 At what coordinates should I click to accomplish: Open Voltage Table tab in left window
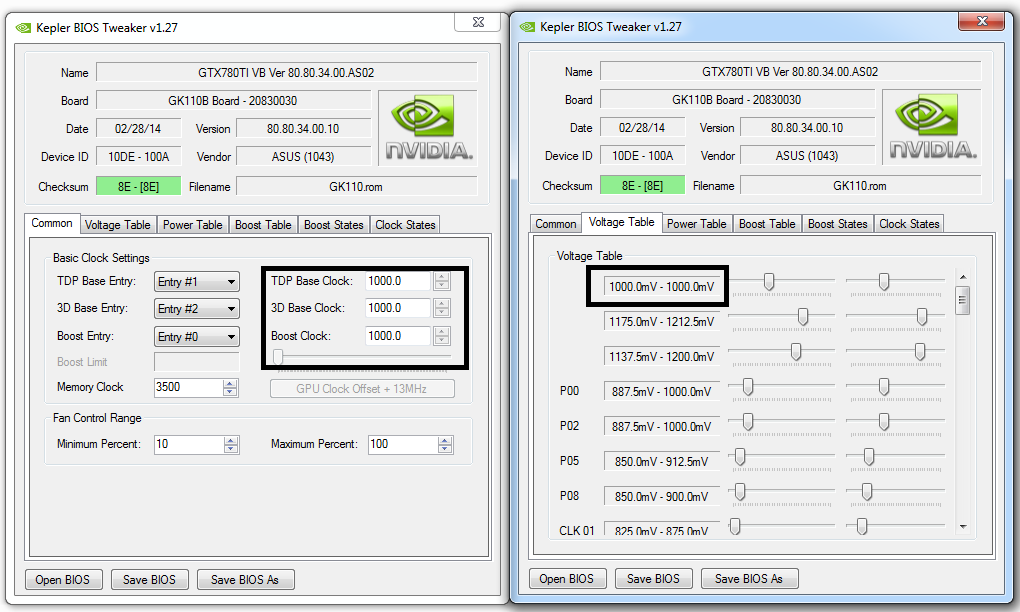[x=118, y=225]
